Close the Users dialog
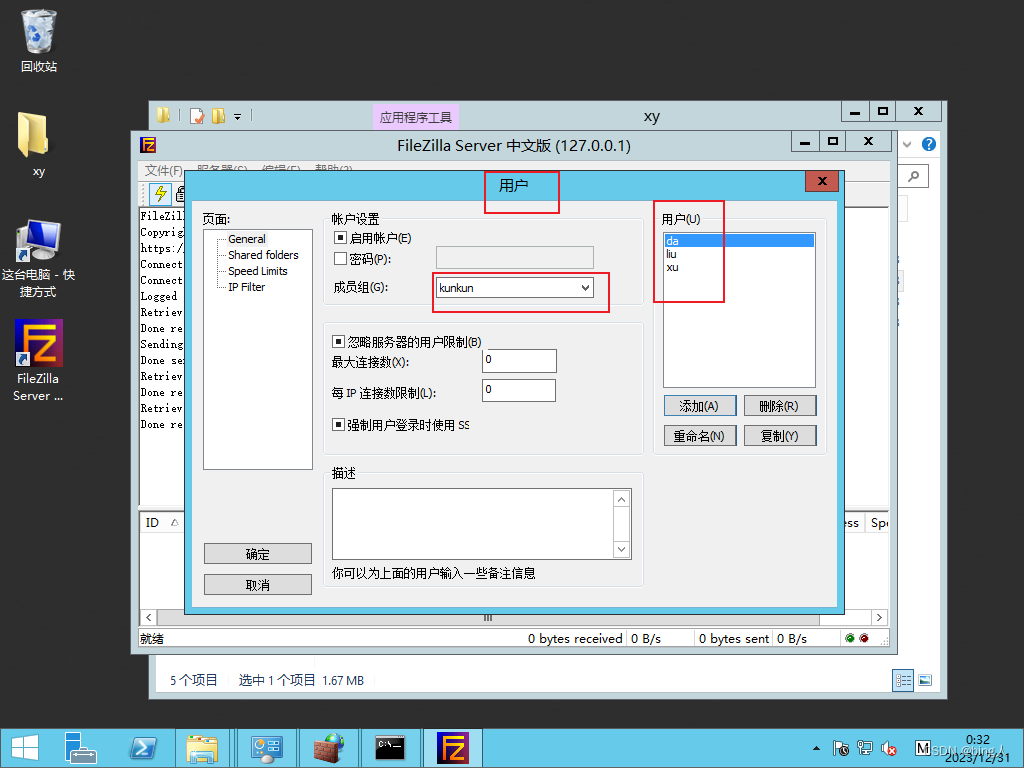The height and width of the screenshot is (768, 1024). 822,181
